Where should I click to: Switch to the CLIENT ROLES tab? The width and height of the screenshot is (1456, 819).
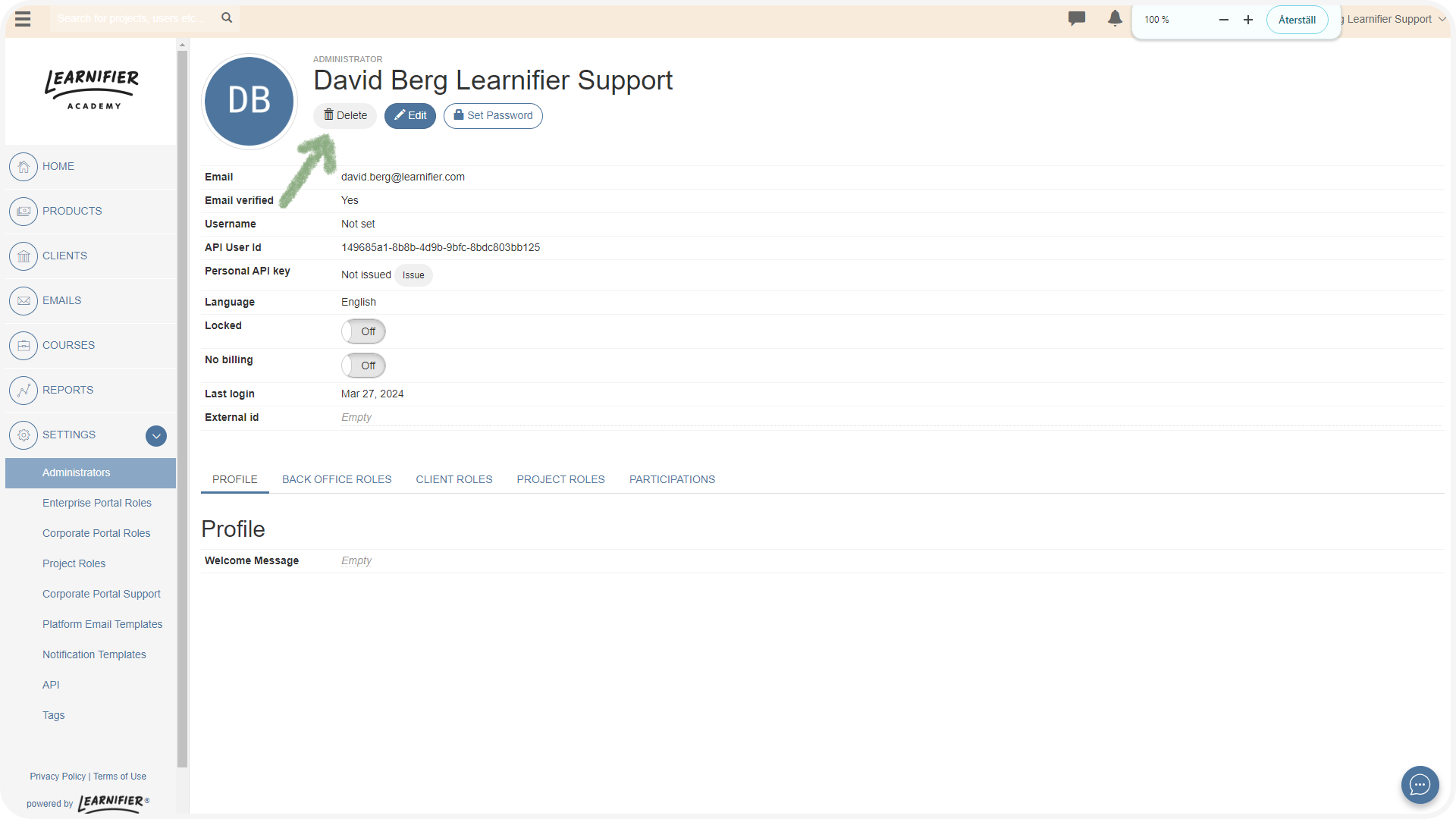pos(454,479)
